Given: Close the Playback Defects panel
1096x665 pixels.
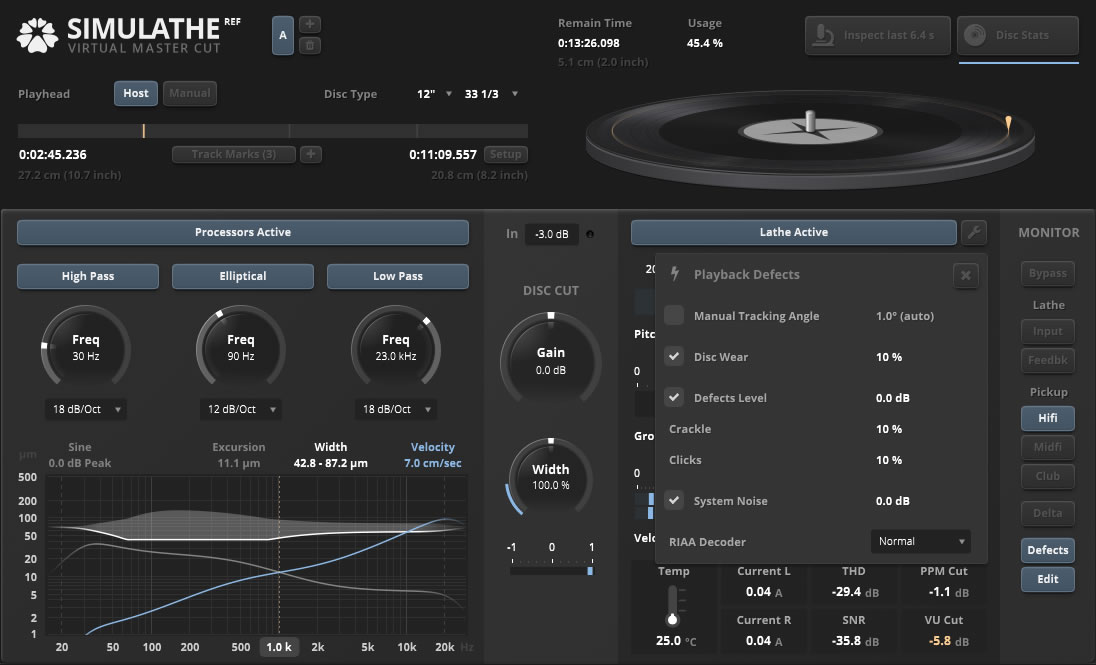Looking at the screenshot, I should pos(965,275).
